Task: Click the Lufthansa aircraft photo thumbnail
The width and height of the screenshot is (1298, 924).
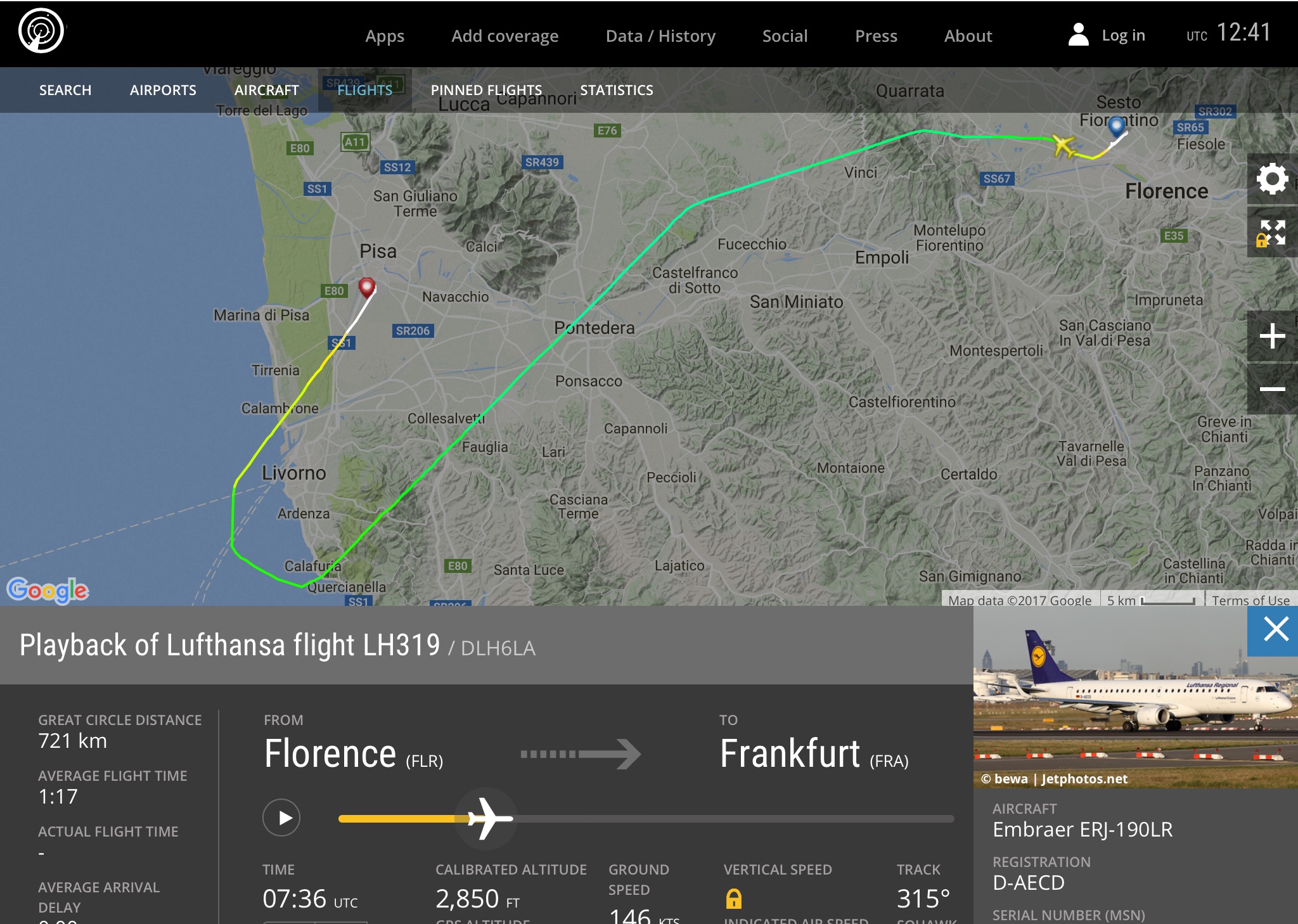Action: coord(1134,697)
